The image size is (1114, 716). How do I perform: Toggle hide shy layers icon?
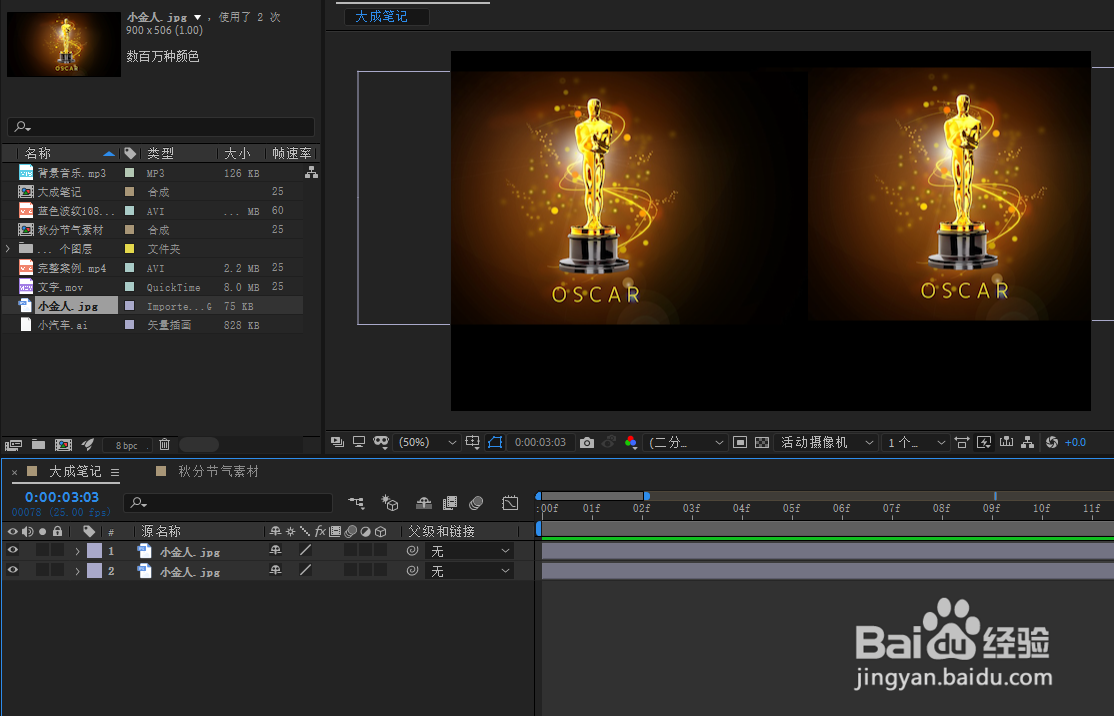(423, 503)
